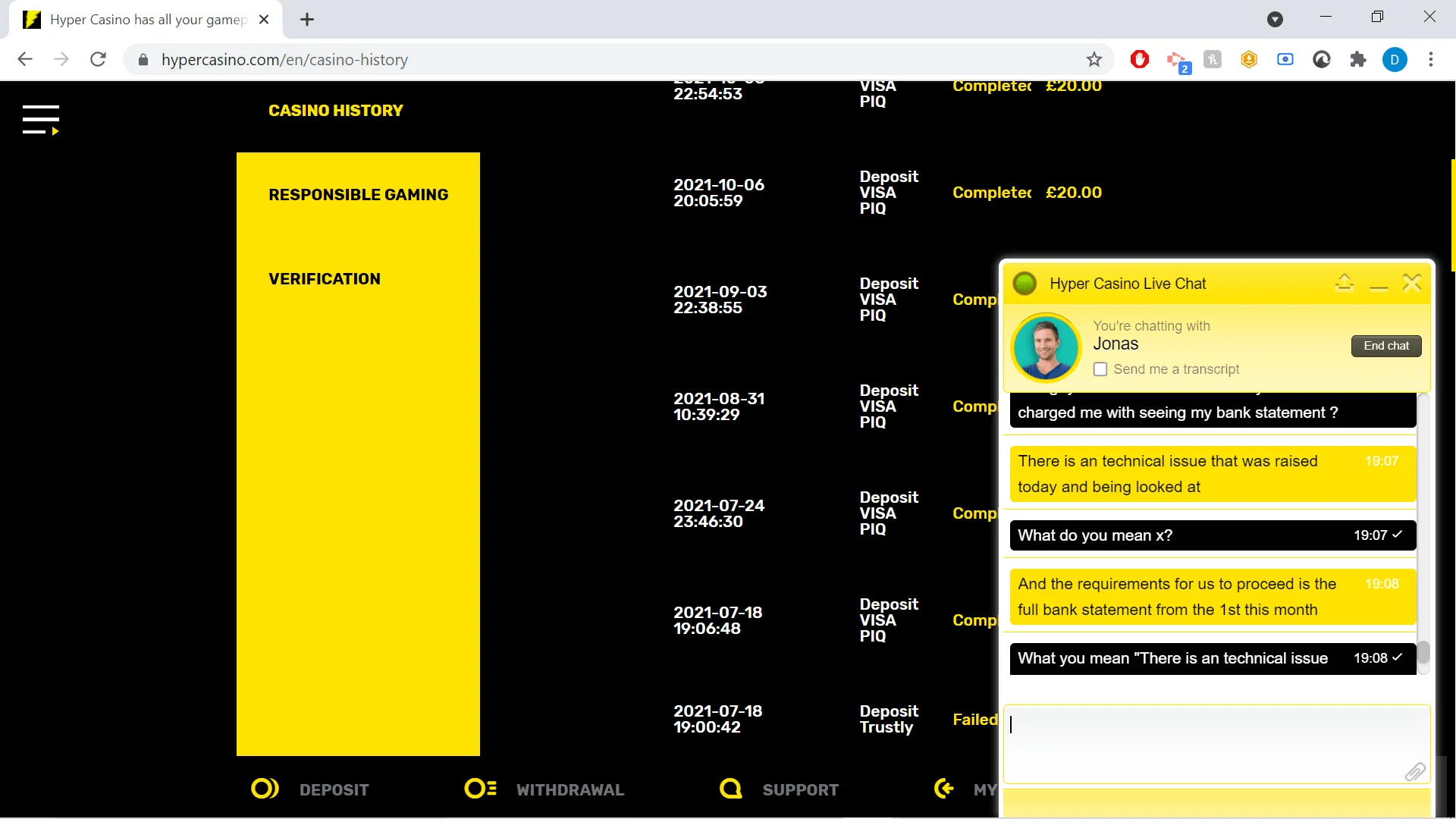Select the 2021-07-18 19:00:42 transaction date
The image size is (1456, 819).
click(718, 719)
